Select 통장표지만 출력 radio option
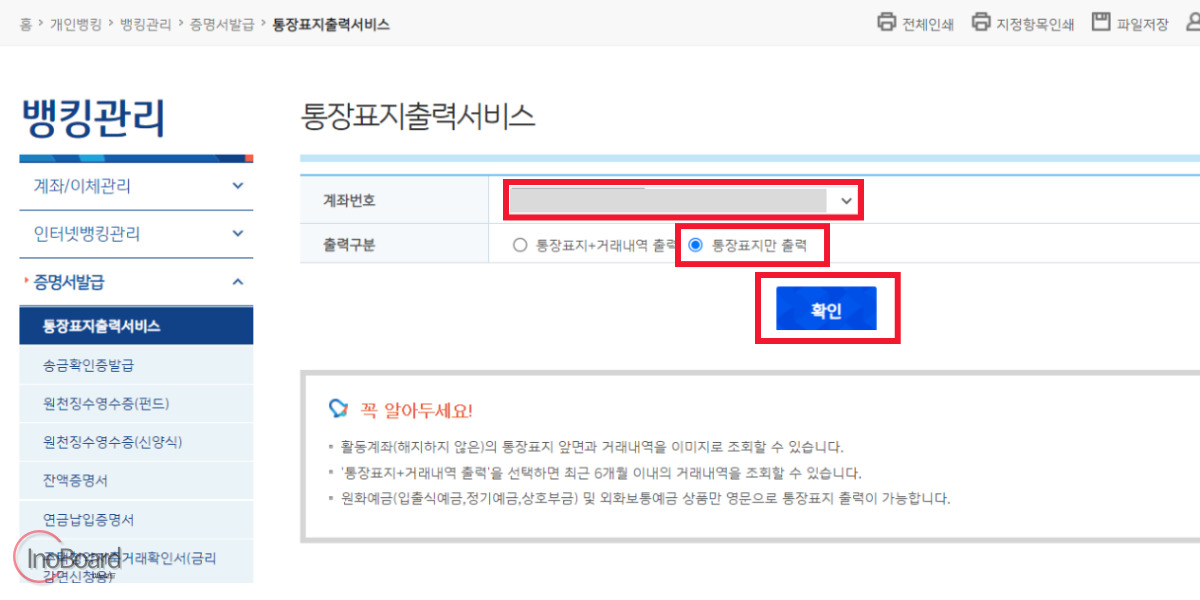The image size is (1200, 600). [696, 245]
